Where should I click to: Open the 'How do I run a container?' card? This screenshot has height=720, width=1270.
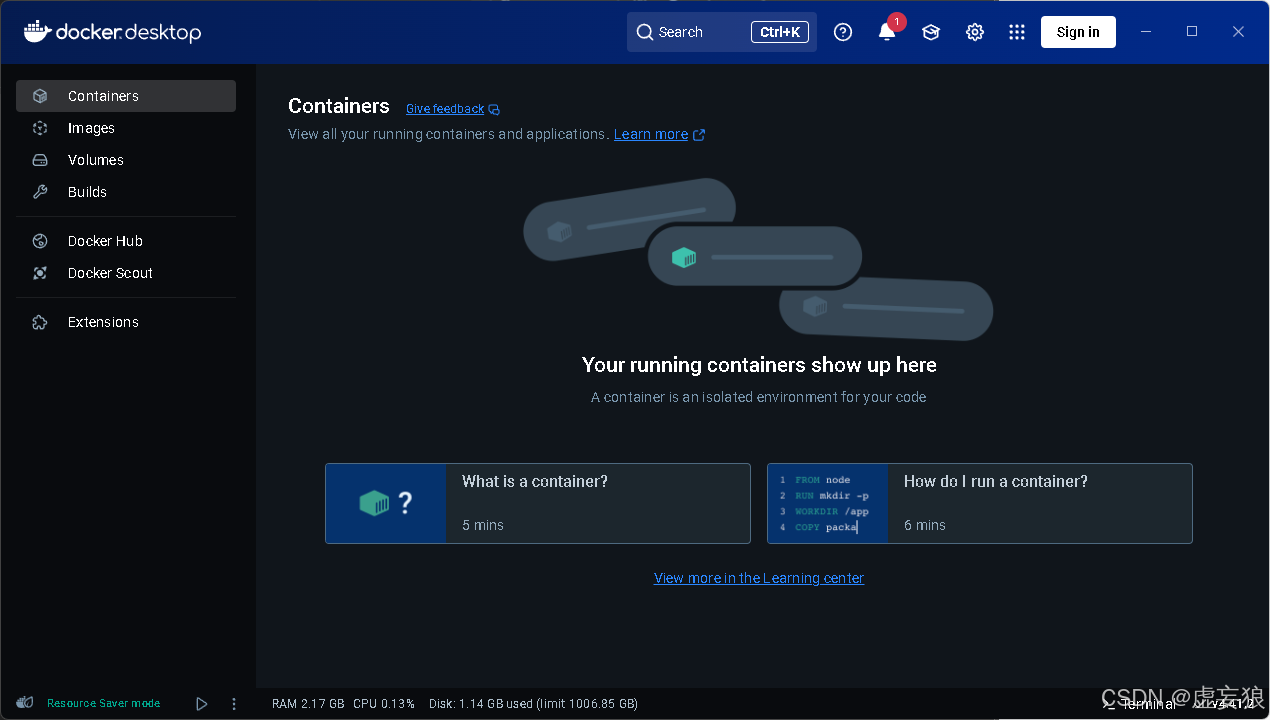click(x=980, y=503)
